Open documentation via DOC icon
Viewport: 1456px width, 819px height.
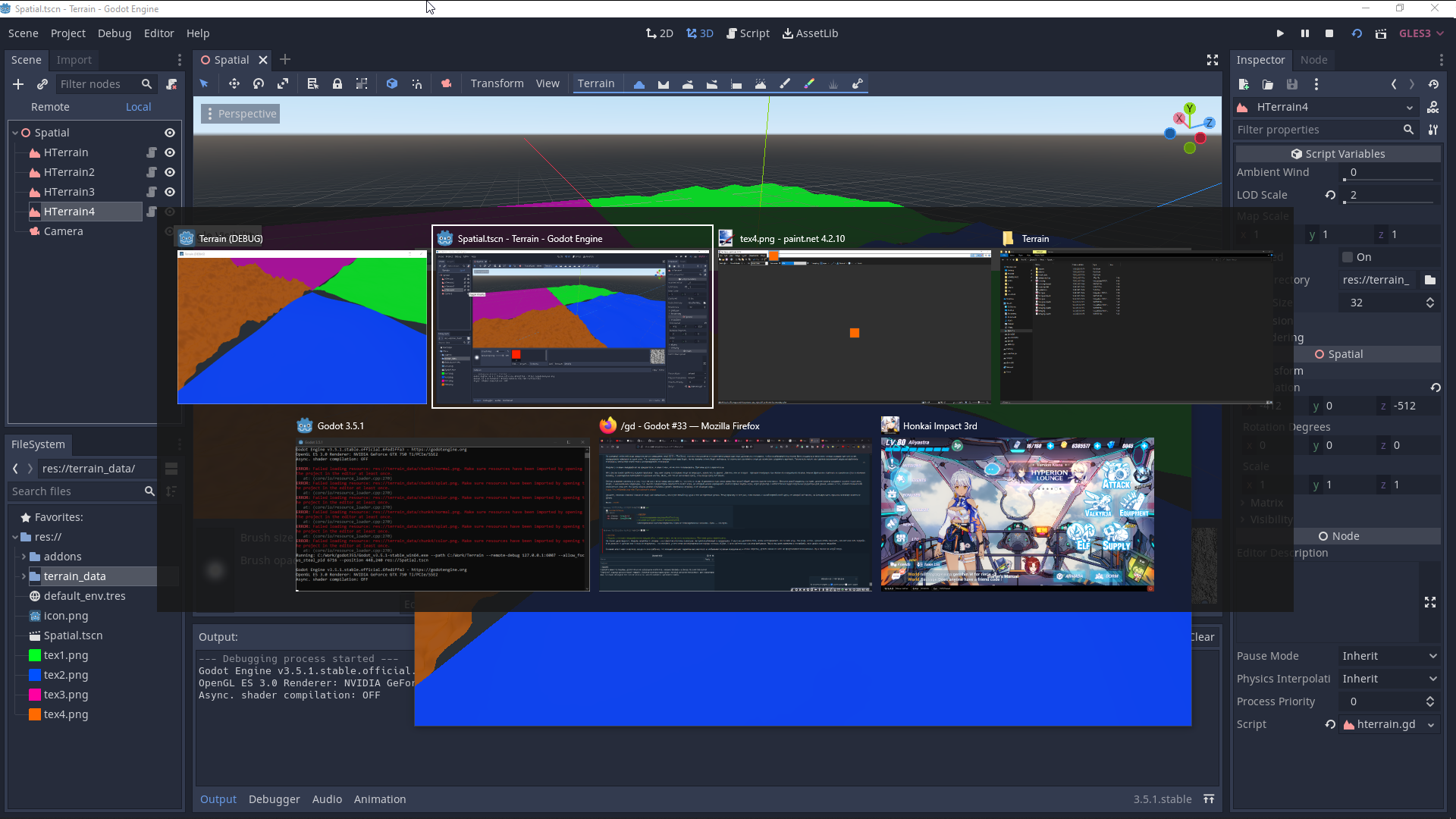coord(1433,107)
